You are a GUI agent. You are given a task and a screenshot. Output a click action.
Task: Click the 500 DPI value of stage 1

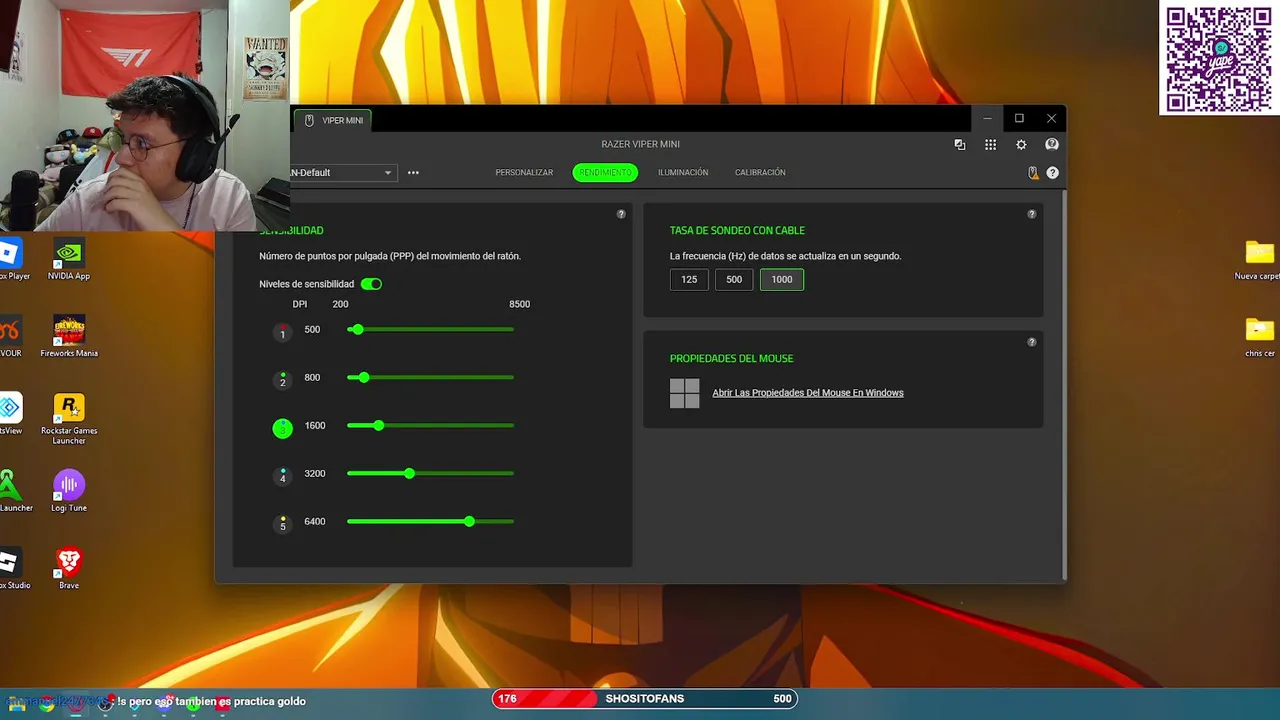click(x=312, y=329)
